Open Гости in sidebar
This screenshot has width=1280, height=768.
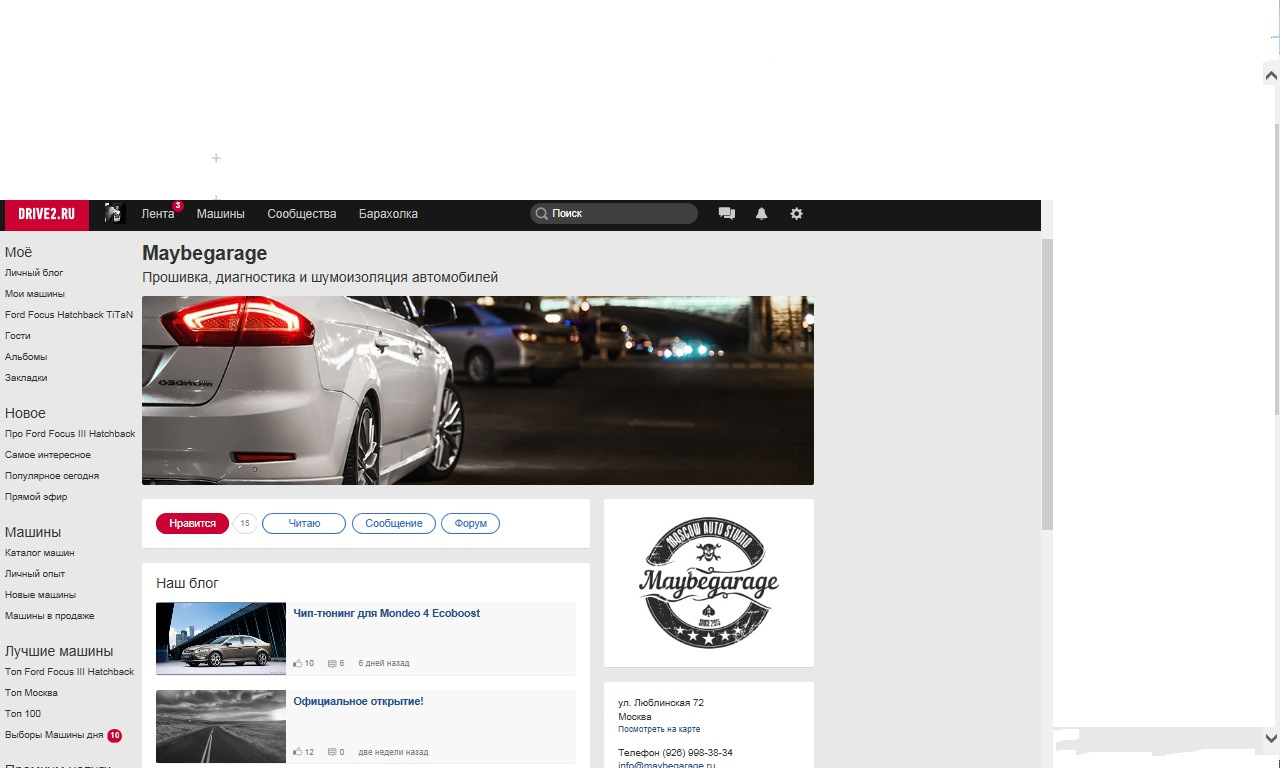(18, 336)
